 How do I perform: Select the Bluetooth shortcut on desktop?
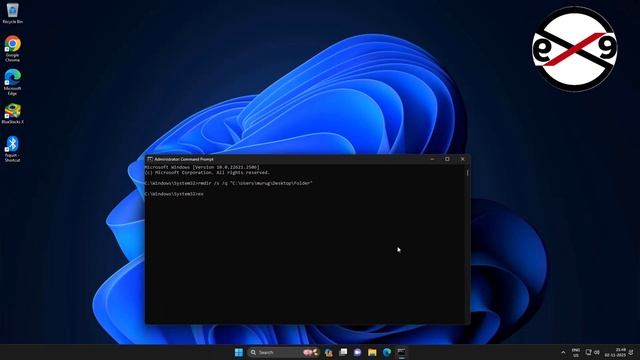point(12,149)
